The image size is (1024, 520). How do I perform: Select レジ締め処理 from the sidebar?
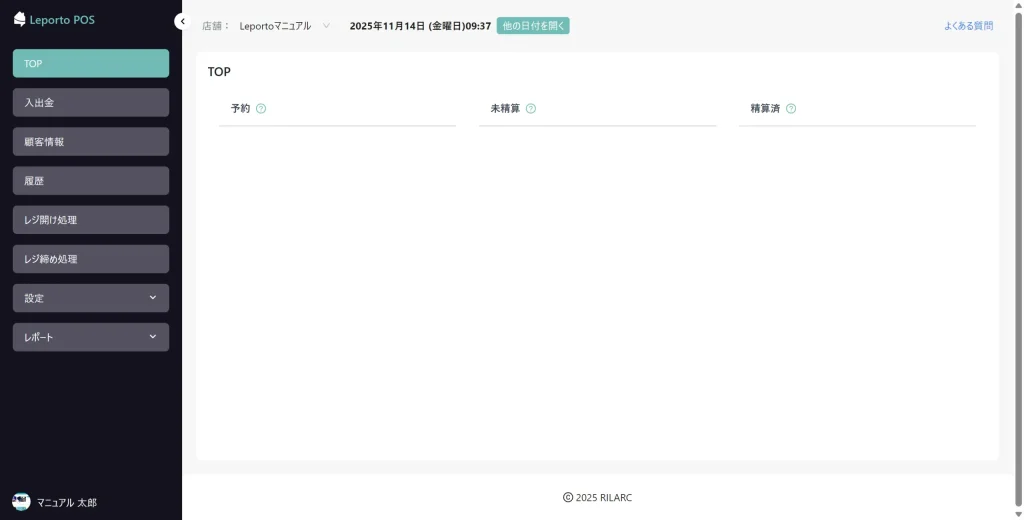[91, 259]
